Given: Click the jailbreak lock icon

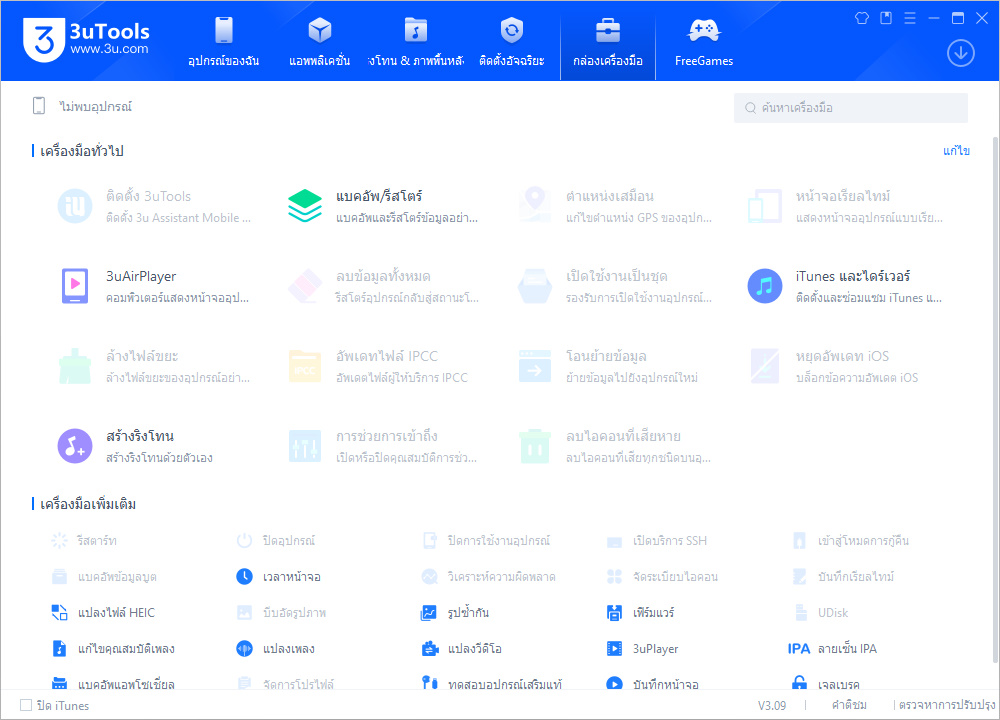Looking at the screenshot, I should coord(799,683).
